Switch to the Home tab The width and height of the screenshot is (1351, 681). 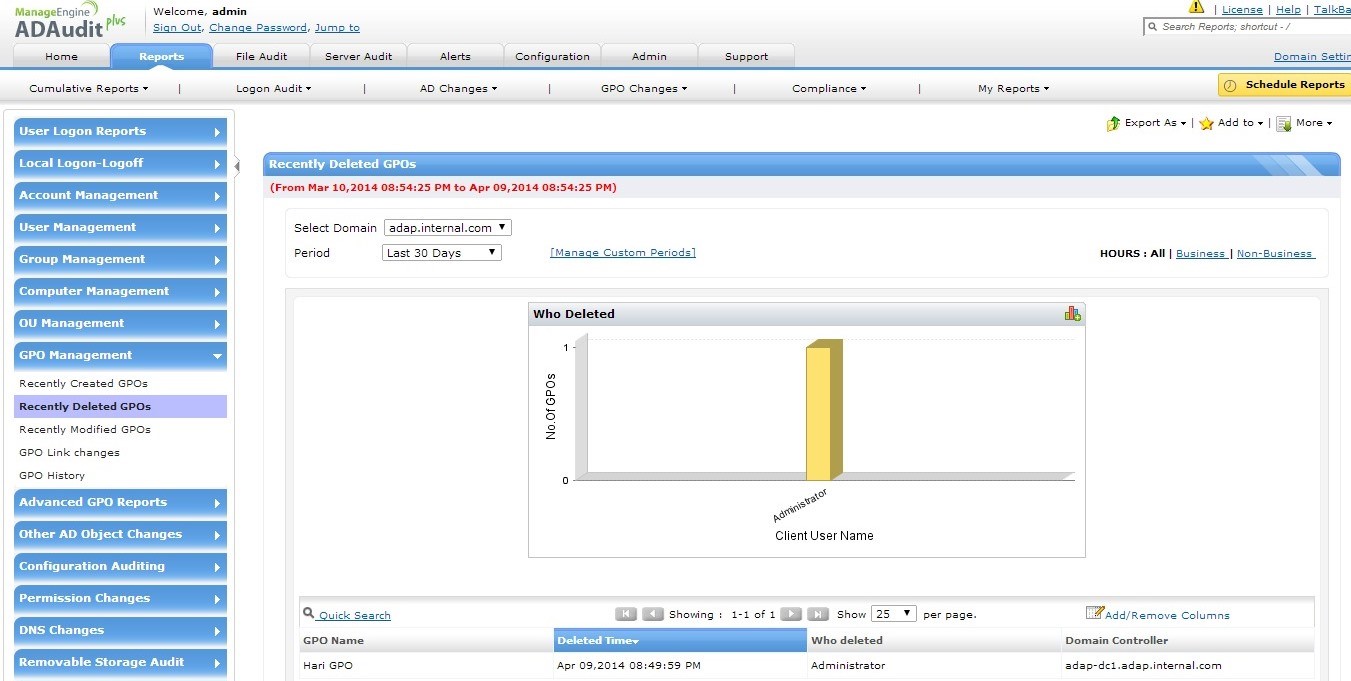tap(62, 57)
